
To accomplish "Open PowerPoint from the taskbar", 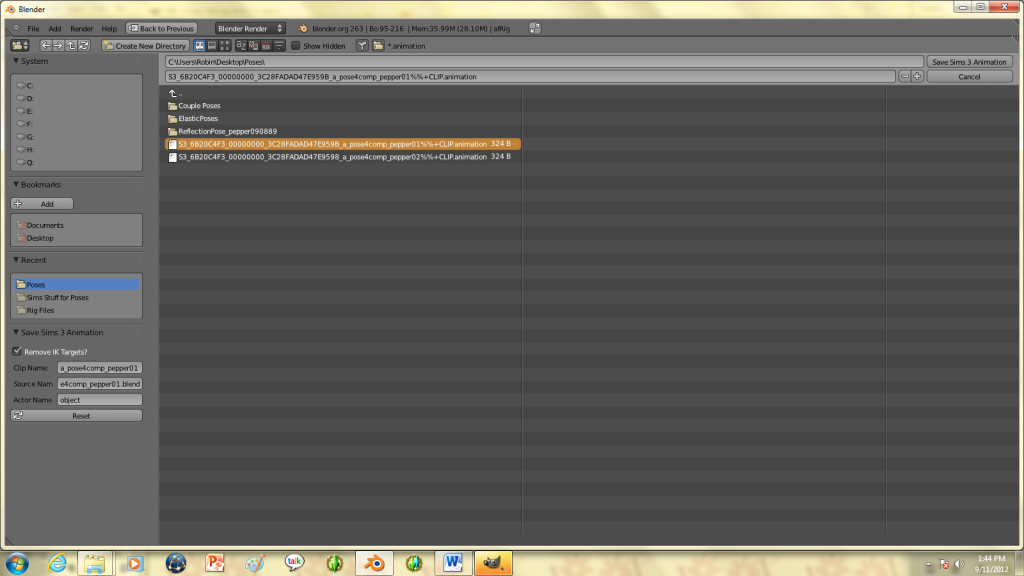I will click(x=215, y=563).
